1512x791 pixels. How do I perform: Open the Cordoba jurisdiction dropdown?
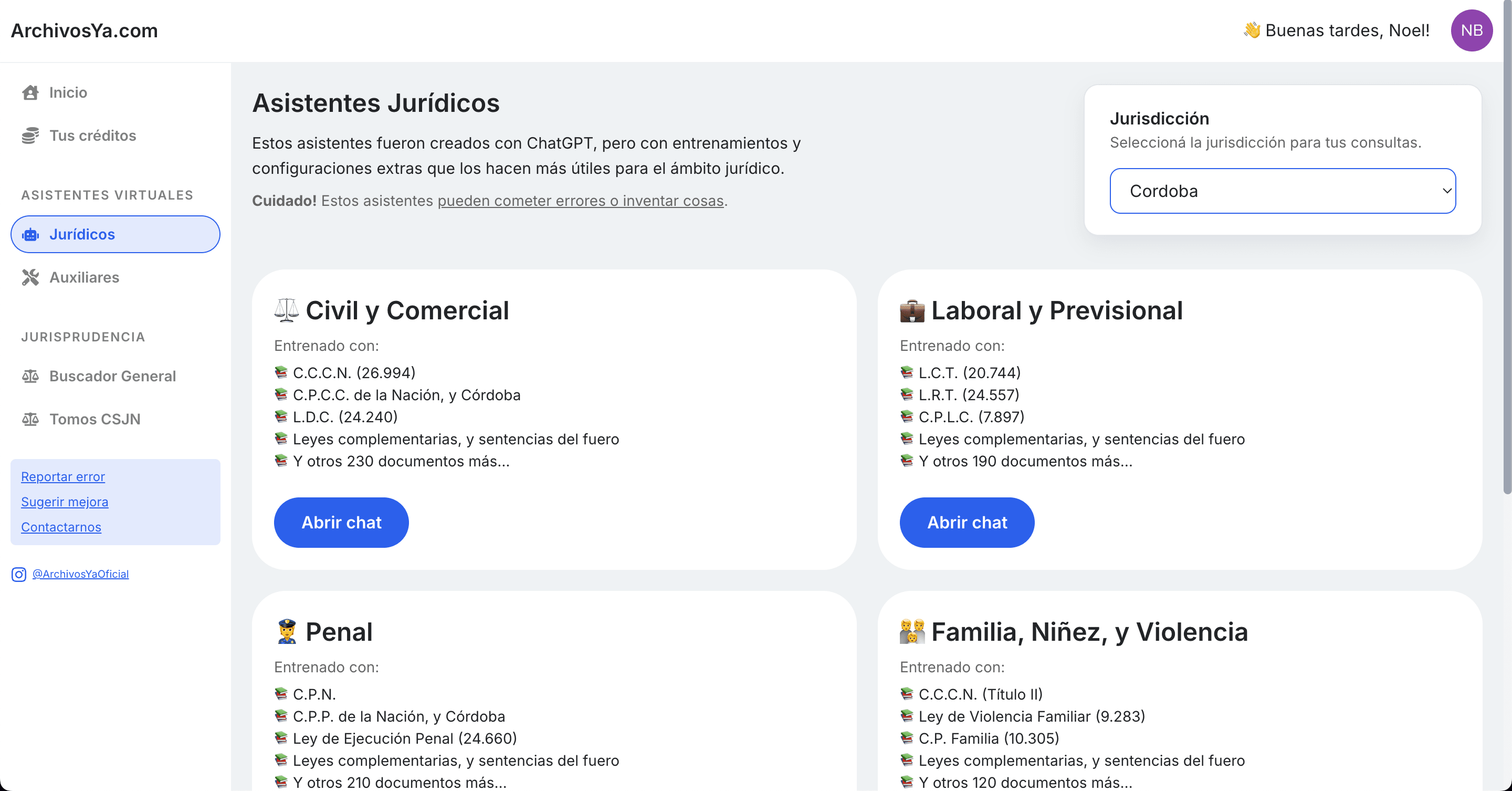click(x=1283, y=190)
